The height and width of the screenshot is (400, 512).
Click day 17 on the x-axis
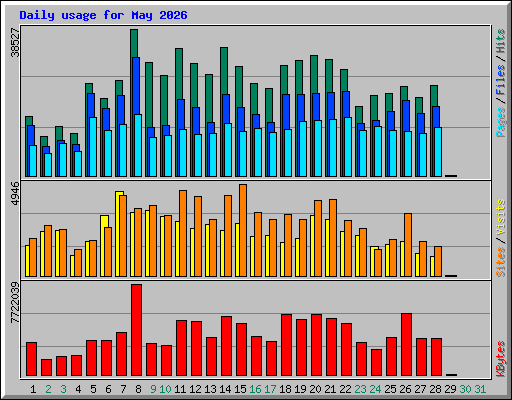(x=270, y=389)
